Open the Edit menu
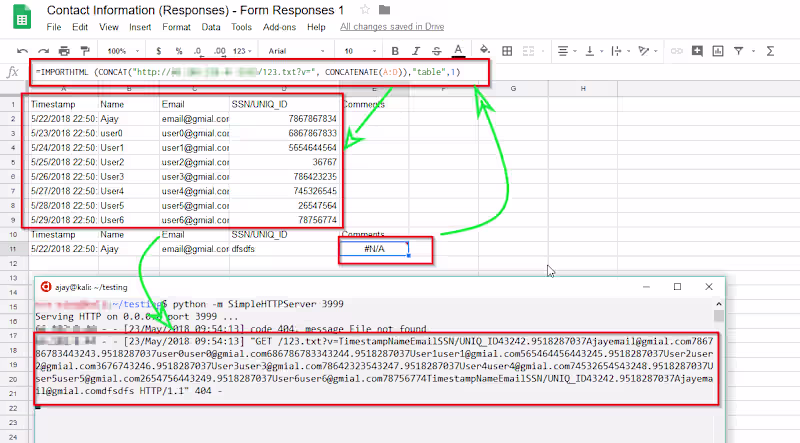 point(80,27)
